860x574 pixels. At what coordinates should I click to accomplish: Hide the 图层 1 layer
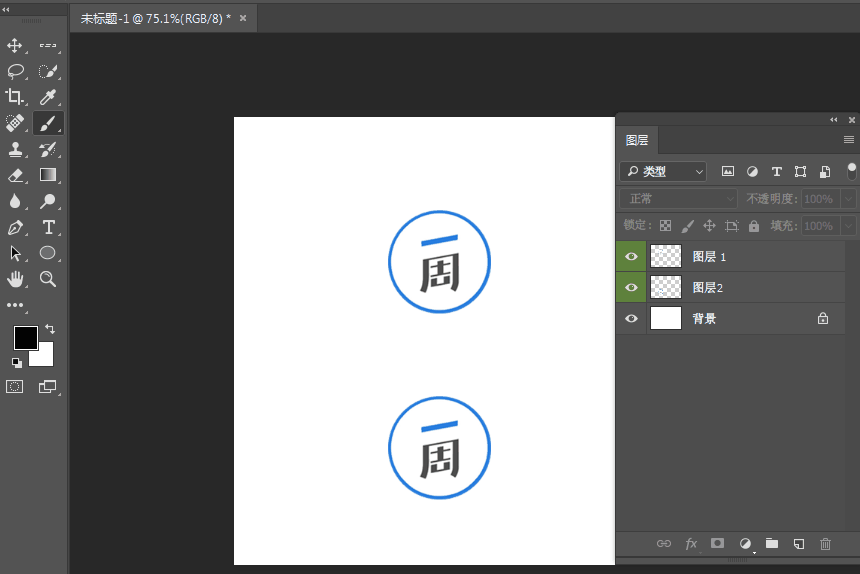point(631,257)
